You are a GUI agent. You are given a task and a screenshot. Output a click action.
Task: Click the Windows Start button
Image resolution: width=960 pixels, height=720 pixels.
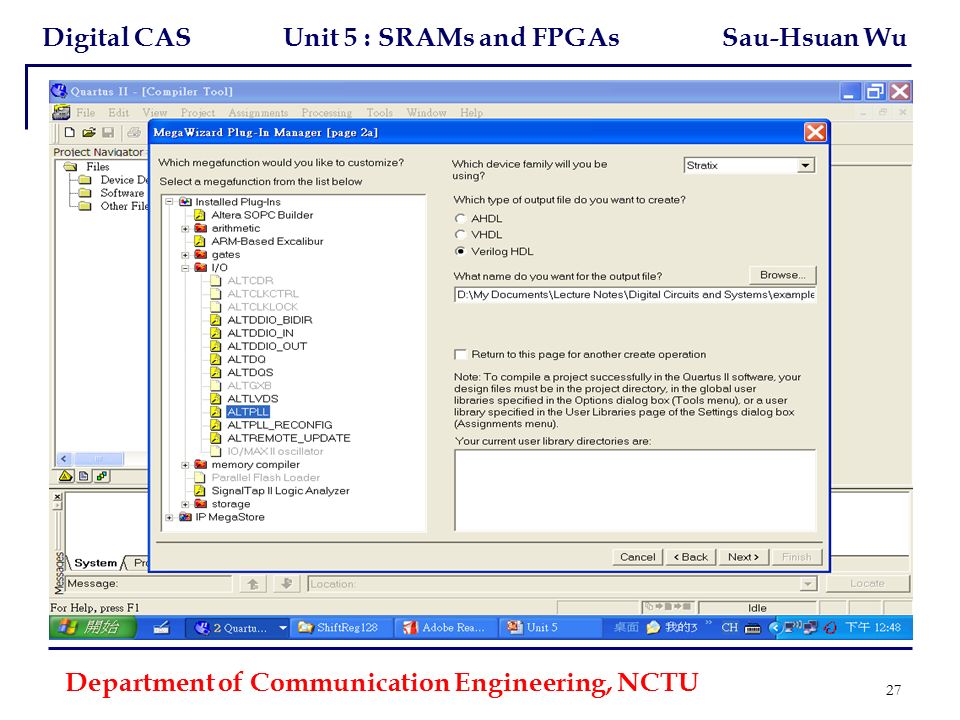click(x=93, y=627)
